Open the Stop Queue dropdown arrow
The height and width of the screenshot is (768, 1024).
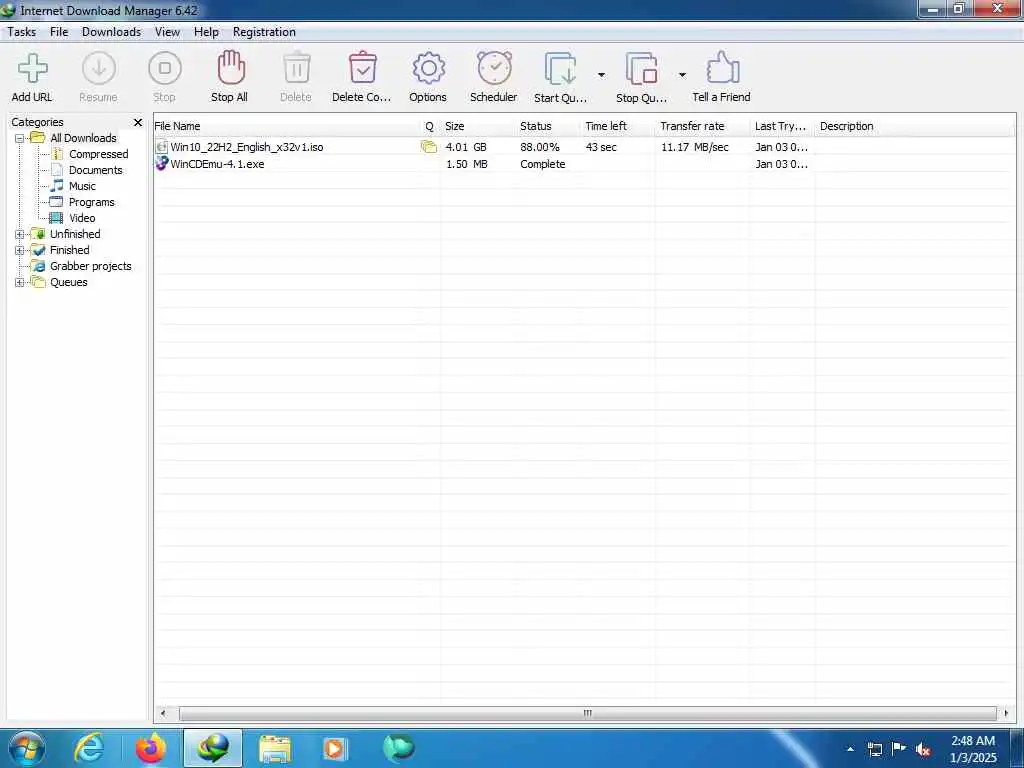point(682,75)
